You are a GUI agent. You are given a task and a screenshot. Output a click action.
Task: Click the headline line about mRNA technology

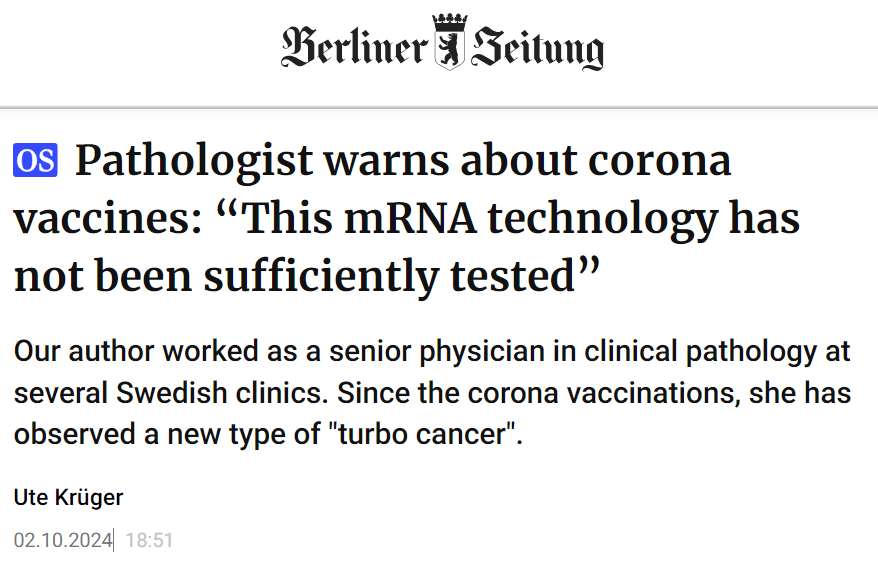tap(407, 220)
